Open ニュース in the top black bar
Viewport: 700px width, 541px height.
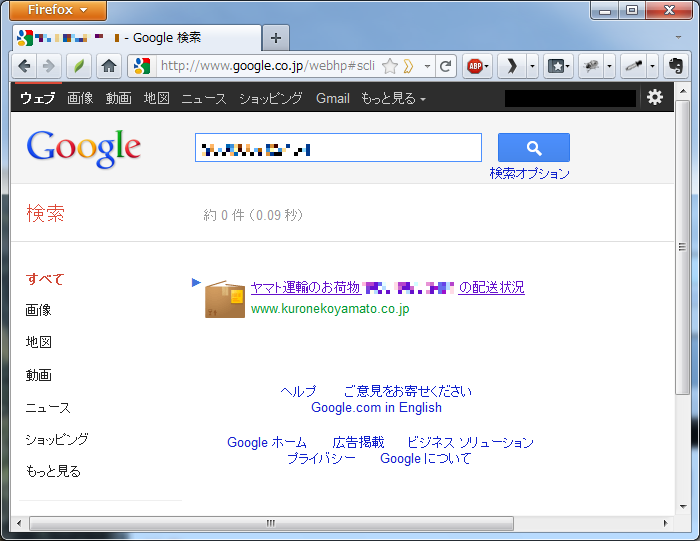point(204,98)
